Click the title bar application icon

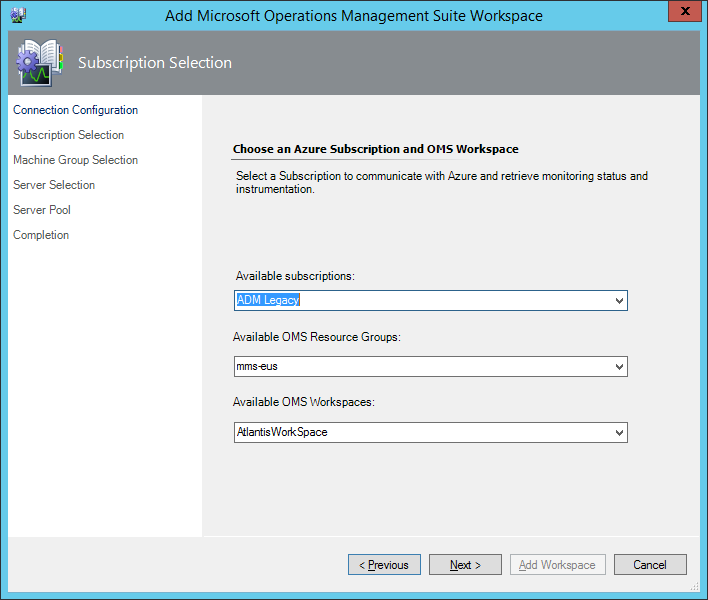coord(18,15)
